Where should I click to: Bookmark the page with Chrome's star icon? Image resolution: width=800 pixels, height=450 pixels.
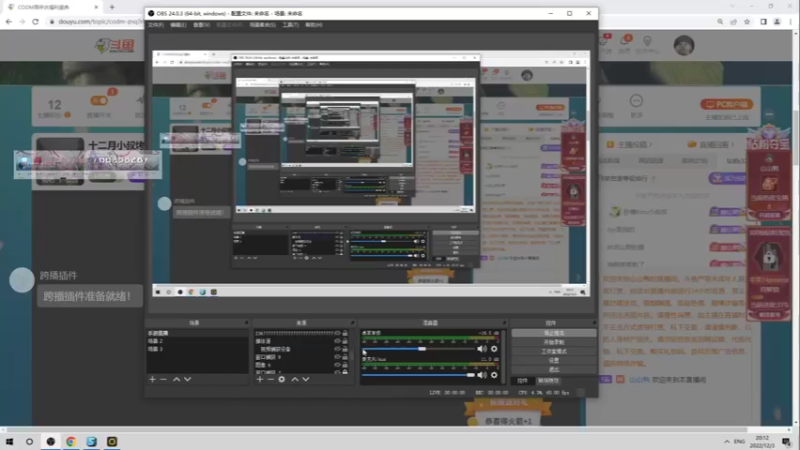coord(747,21)
